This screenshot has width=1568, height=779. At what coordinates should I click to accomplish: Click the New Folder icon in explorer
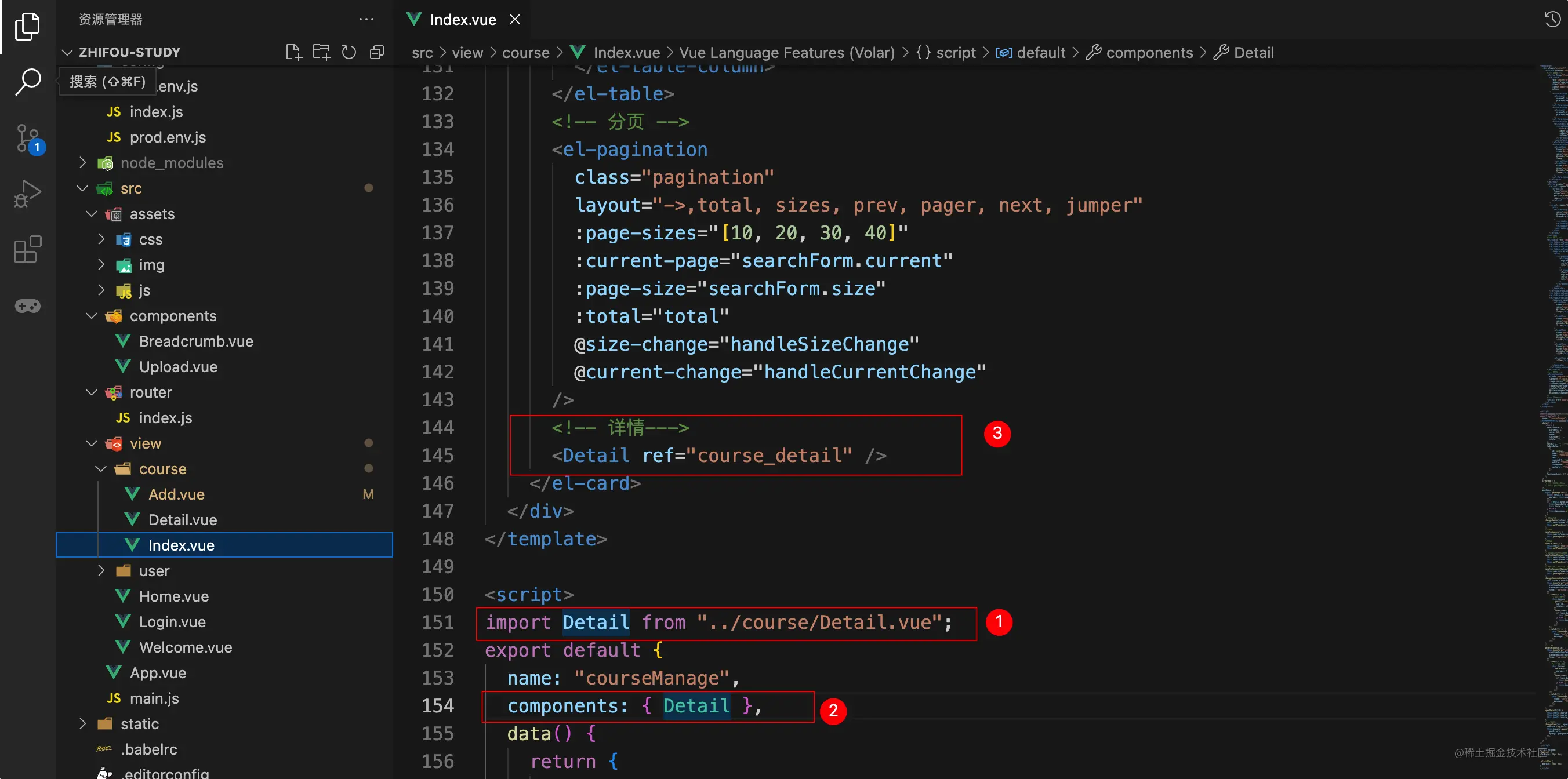click(321, 52)
